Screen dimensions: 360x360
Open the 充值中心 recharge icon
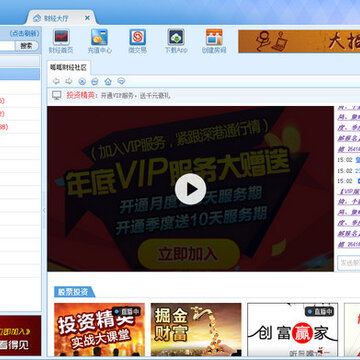click(x=100, y=42)
